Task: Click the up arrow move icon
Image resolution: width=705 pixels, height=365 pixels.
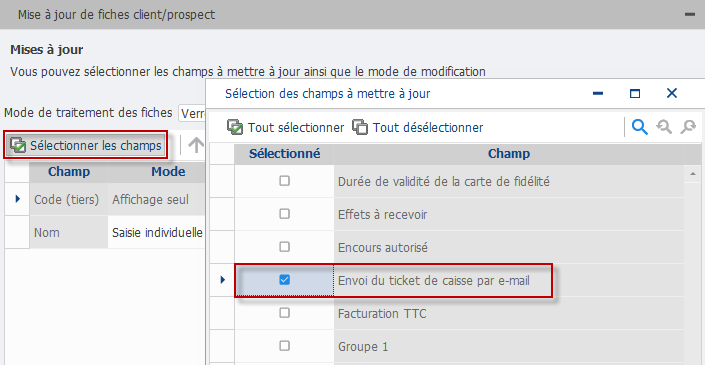Action: tap(196, 146)
